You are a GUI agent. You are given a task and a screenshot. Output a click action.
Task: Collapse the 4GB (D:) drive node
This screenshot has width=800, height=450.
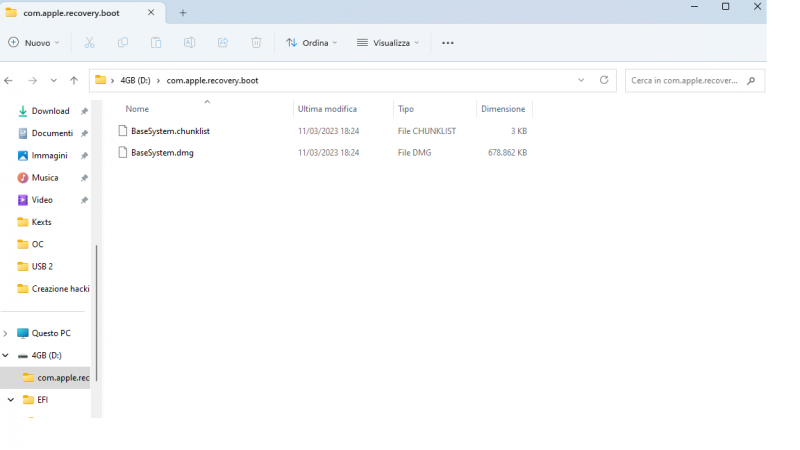click(6, 355)
